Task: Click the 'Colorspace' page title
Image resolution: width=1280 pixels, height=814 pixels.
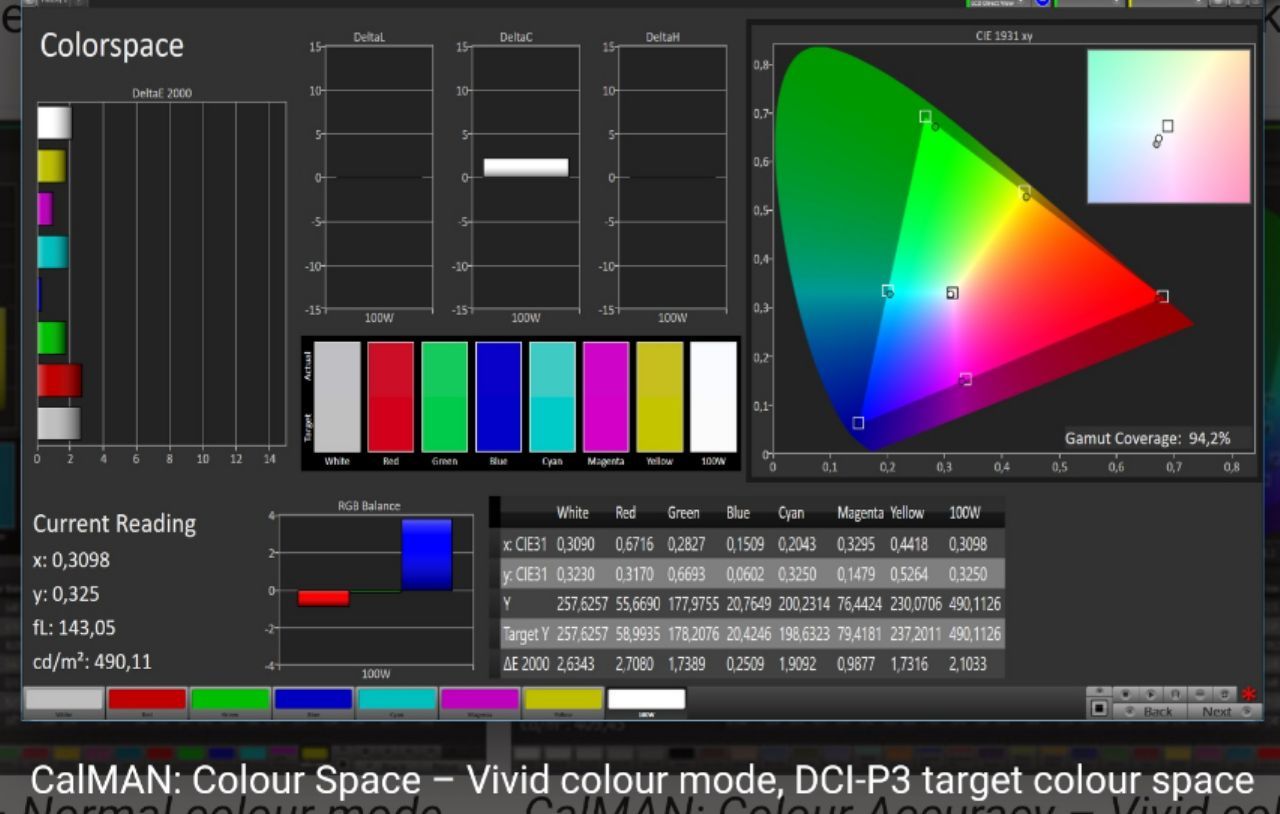Action: [112, 46]
